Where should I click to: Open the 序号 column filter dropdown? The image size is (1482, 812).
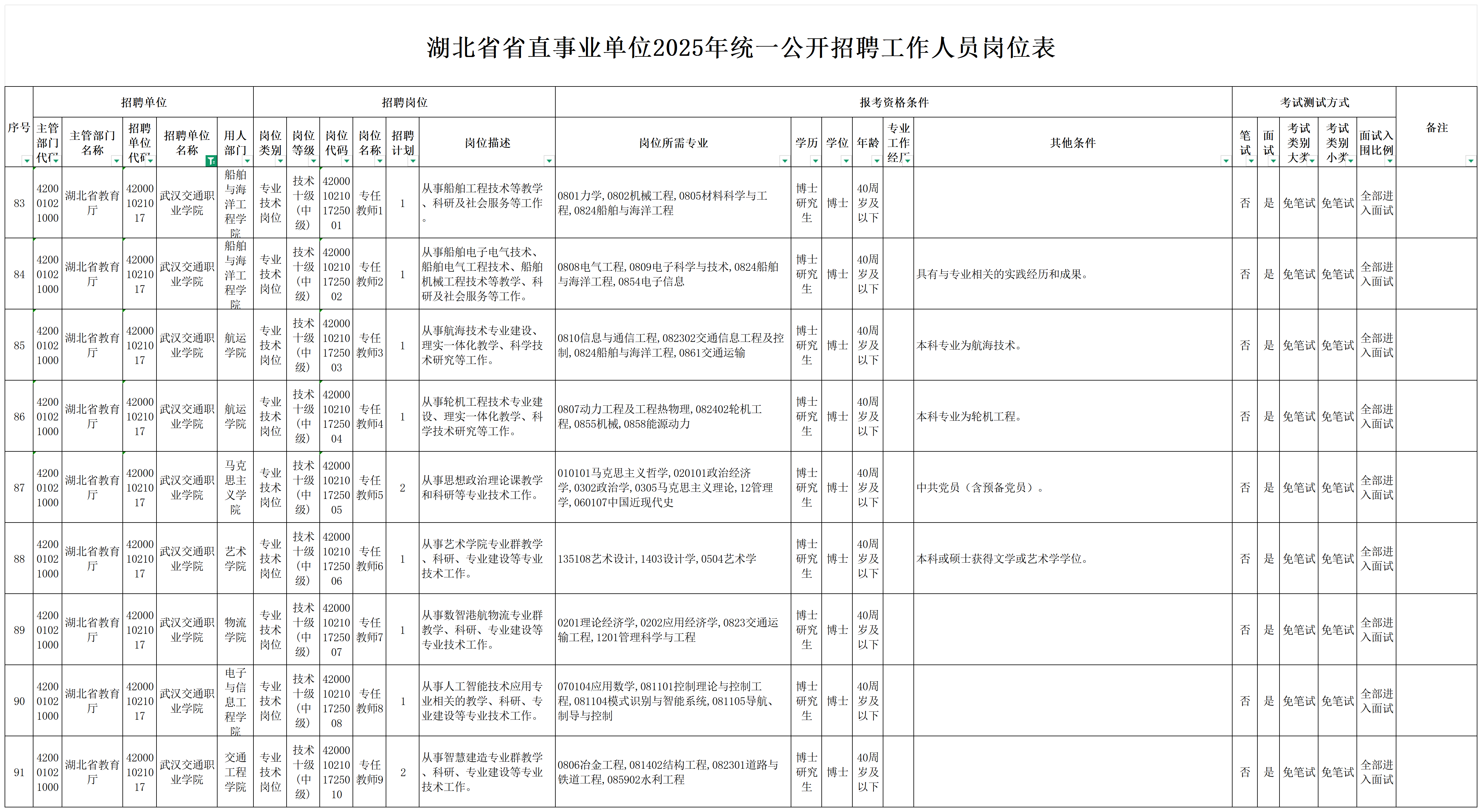coord(26,161)
